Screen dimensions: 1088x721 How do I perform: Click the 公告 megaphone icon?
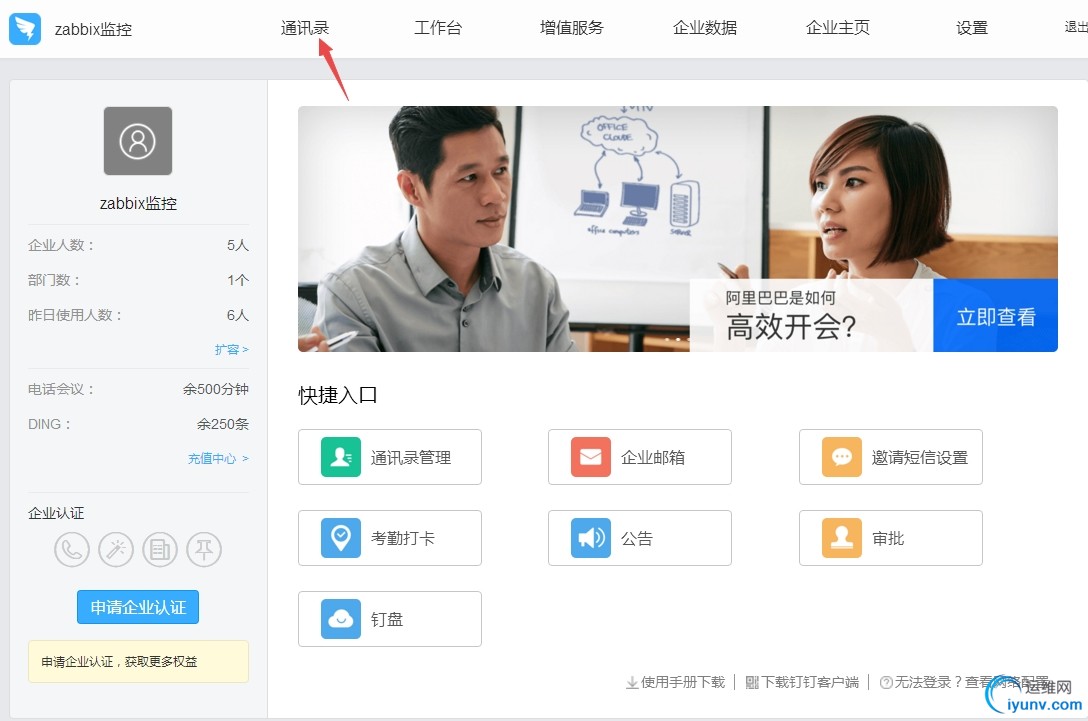(590, 538)
